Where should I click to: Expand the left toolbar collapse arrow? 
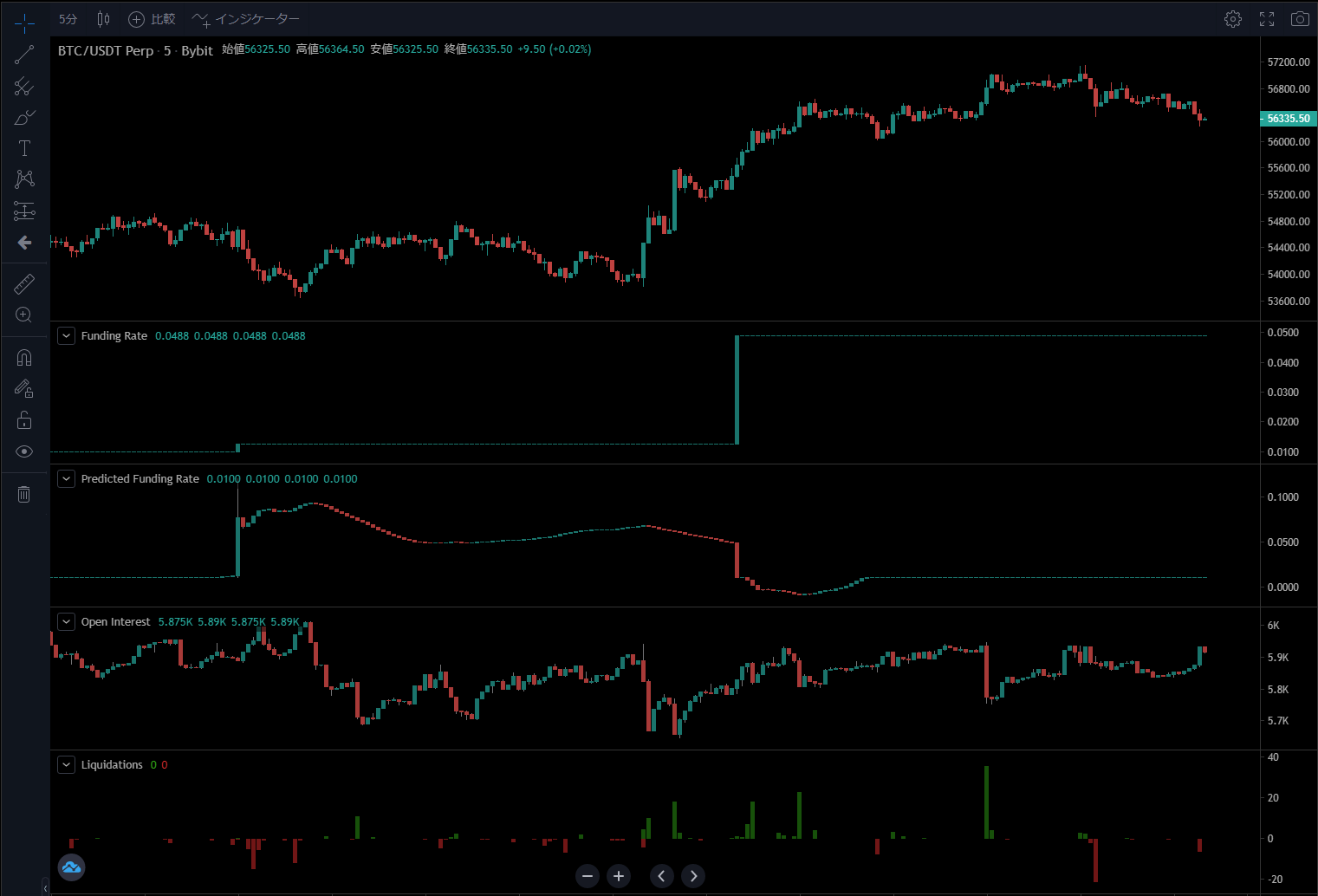tap(45, 887)
